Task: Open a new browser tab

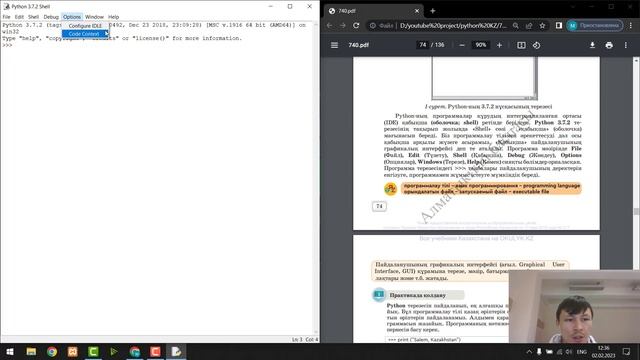Action: click(433, 11)
